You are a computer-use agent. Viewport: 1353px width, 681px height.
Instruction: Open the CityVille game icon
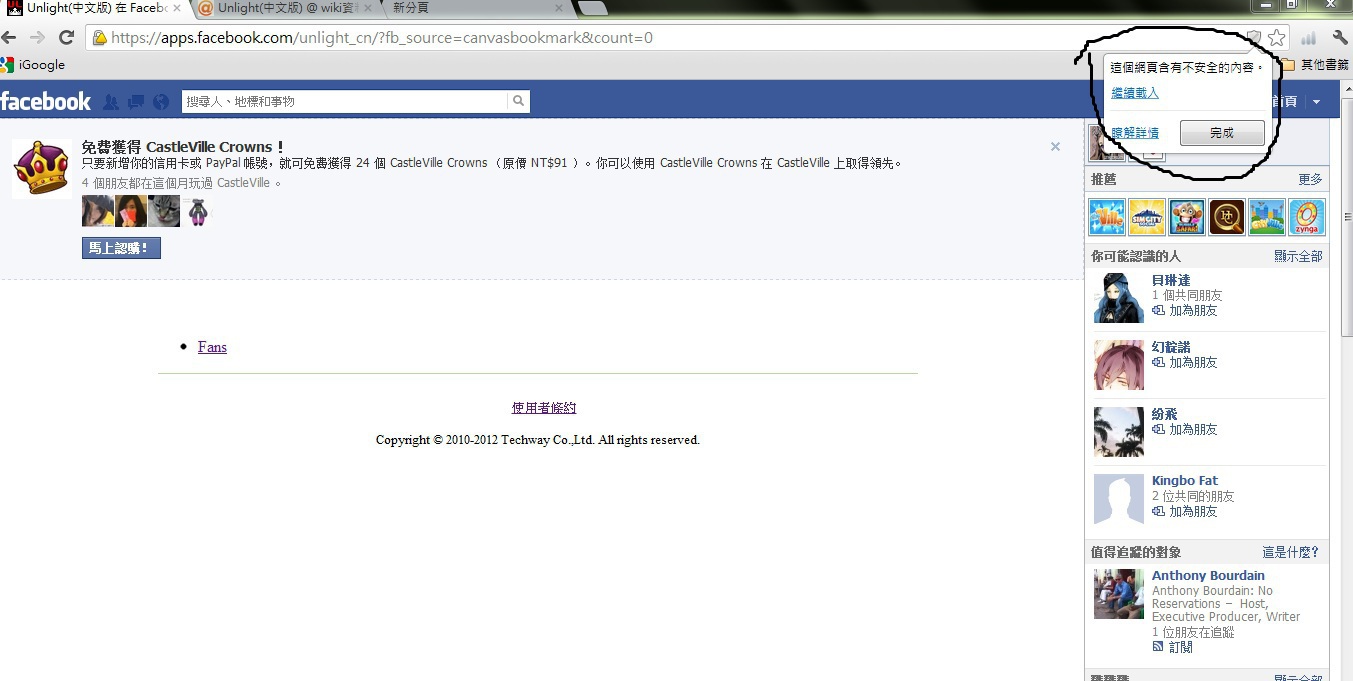click(x=1267, y=217)
